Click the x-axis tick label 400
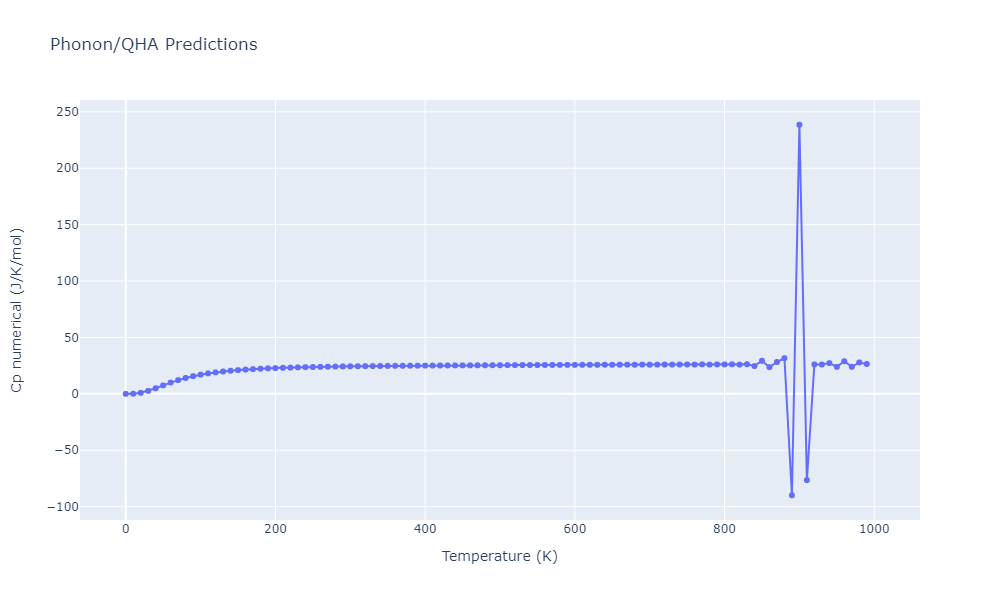 tap(425, 529)
